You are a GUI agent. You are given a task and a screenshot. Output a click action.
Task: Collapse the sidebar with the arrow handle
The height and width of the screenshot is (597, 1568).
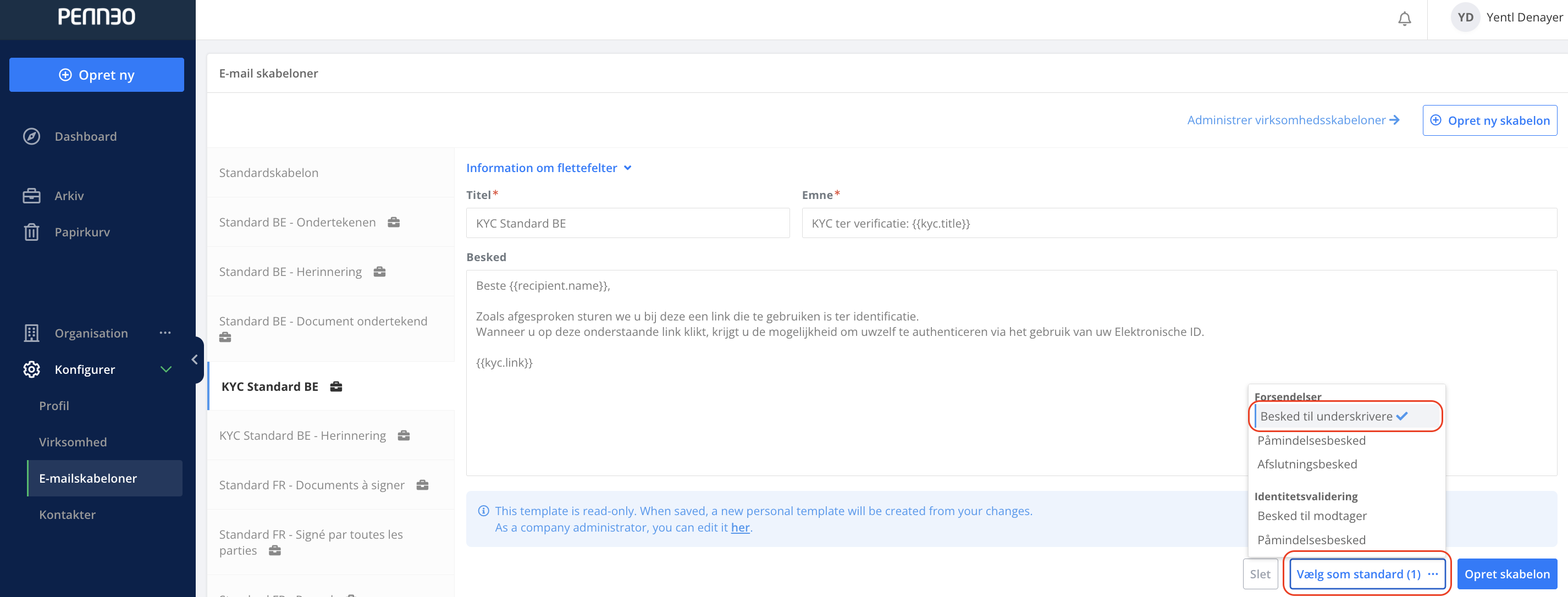click(x=195, y=360)
